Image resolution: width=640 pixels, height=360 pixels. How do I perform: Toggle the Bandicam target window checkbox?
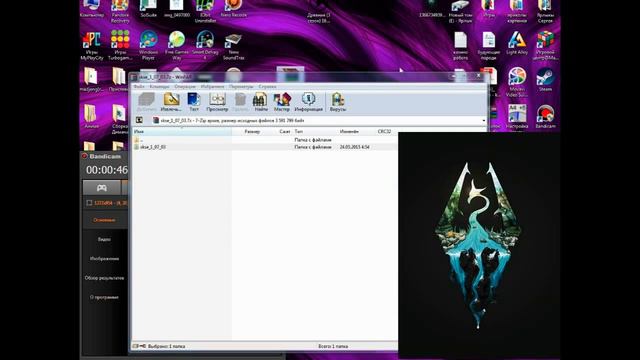[89, 203]
